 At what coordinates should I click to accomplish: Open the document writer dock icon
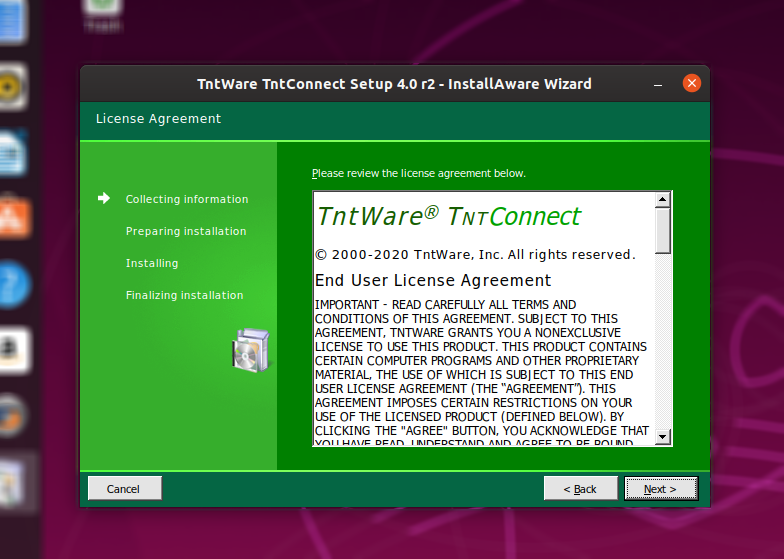(12, 152)
